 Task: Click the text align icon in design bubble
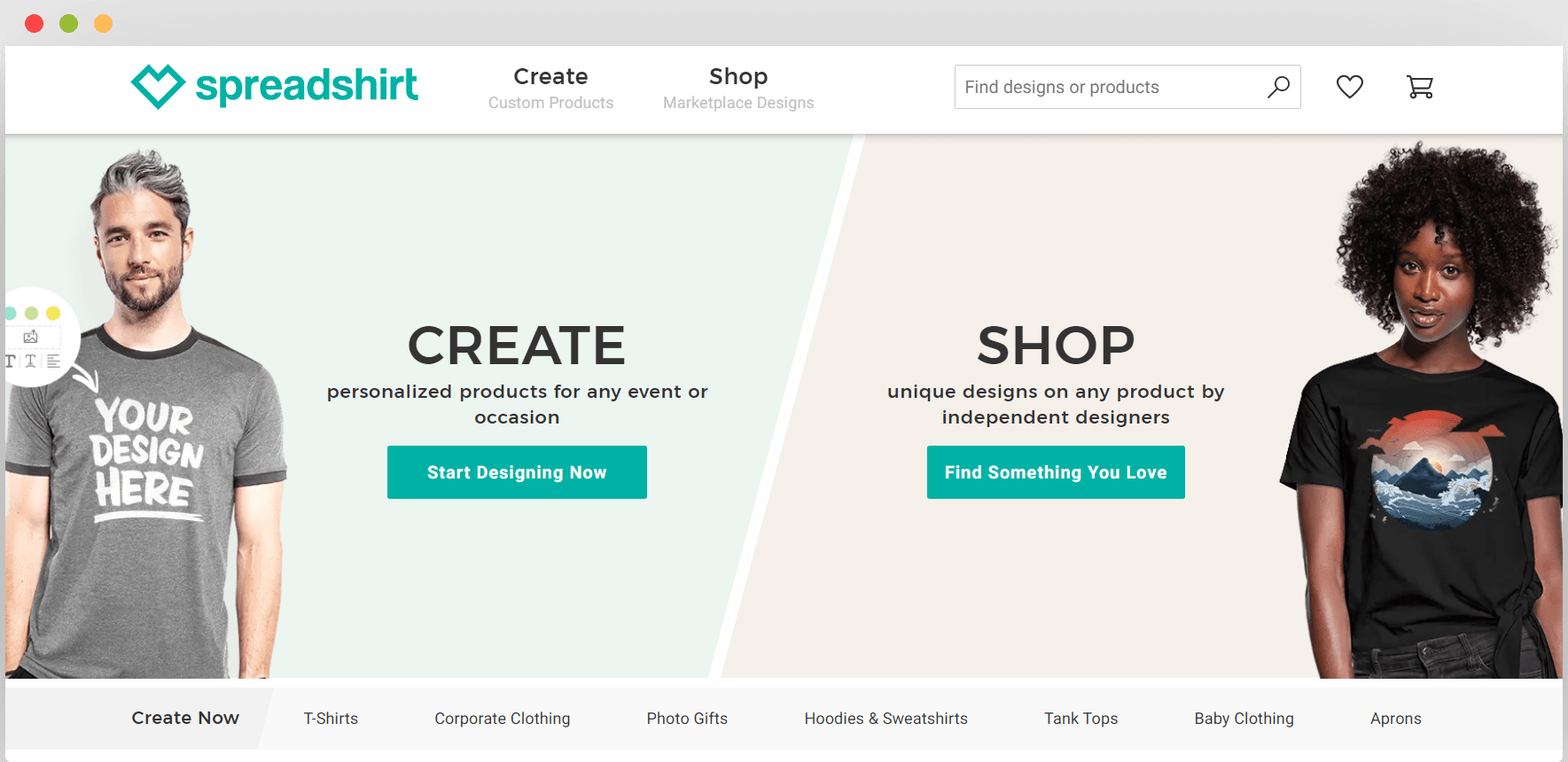point(53,361)
